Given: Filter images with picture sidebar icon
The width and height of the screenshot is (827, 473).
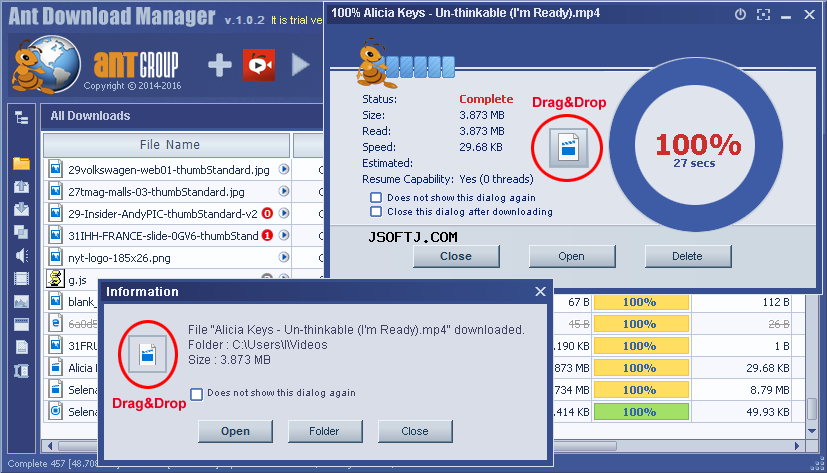Looking at the screenshot, I should [x=22, y=301].
